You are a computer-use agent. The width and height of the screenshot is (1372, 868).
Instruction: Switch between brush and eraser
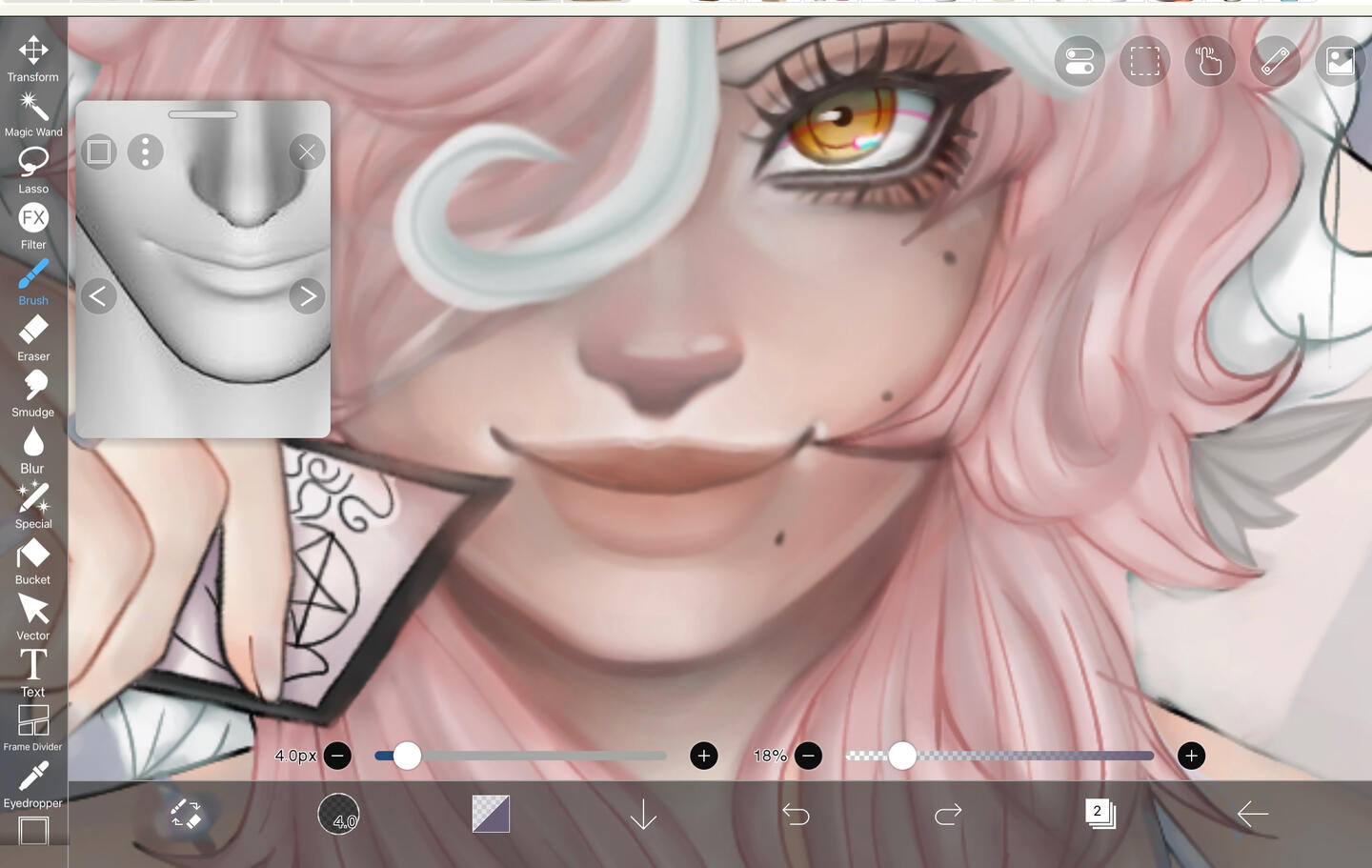[x=186, y=814]
